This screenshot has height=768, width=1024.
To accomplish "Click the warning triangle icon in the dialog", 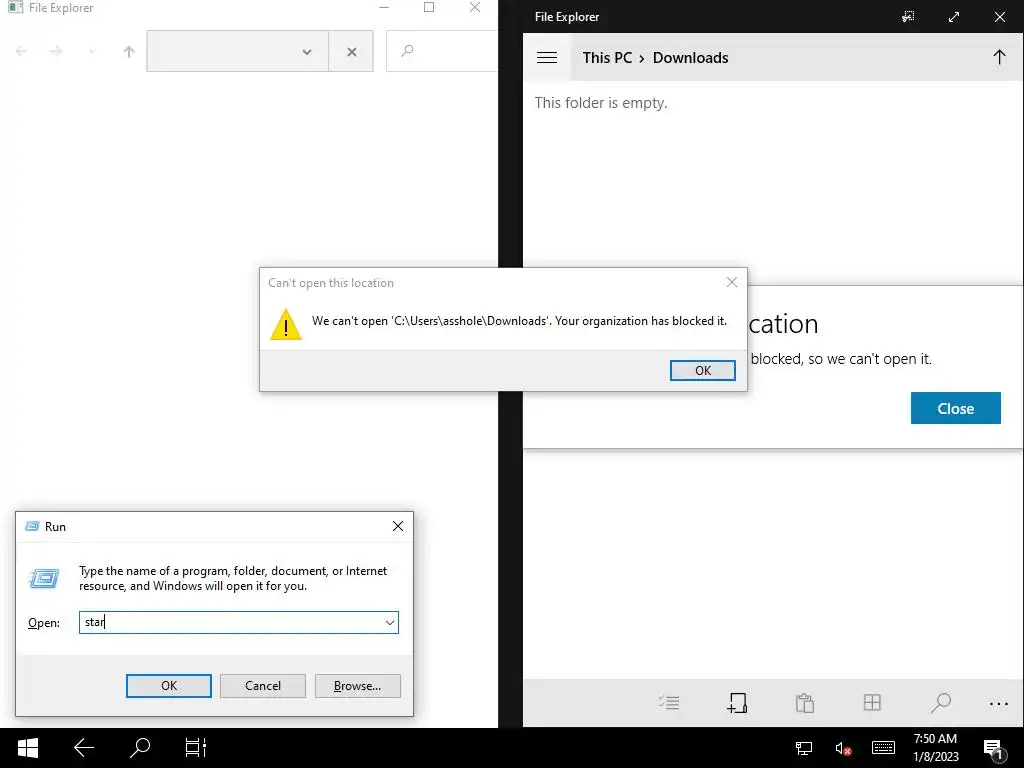I will pyautogui.click(x=285, y=325).
